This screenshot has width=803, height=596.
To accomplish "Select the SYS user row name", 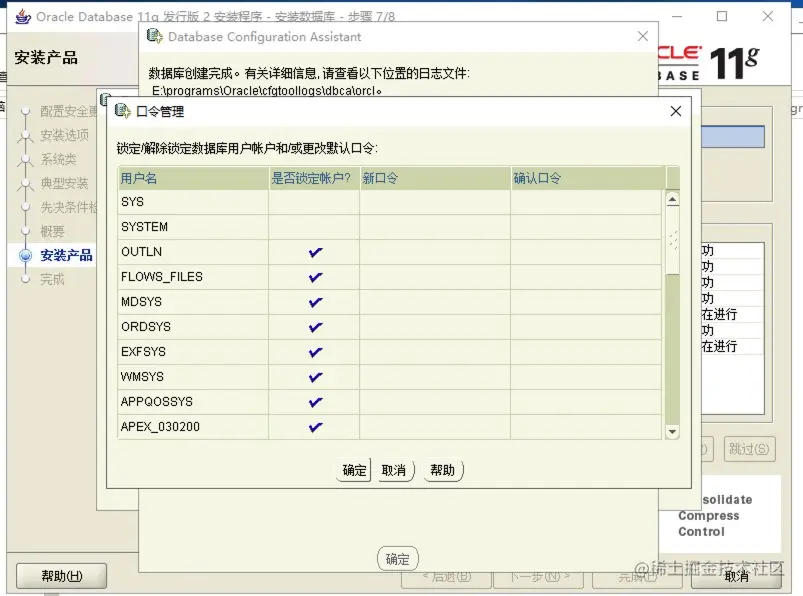I will 132,202.
